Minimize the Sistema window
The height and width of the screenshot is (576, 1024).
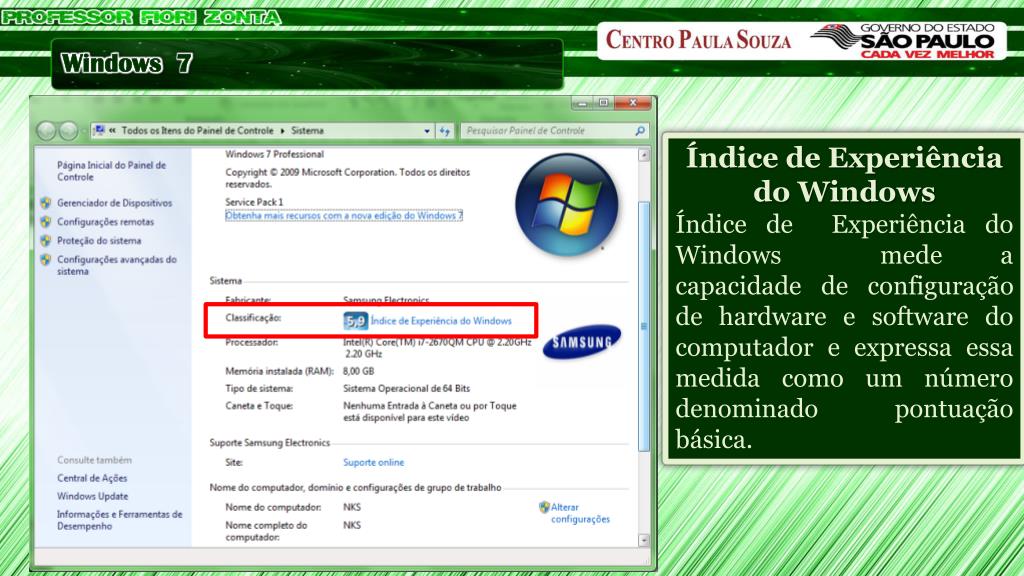click(x=581, y=103)
